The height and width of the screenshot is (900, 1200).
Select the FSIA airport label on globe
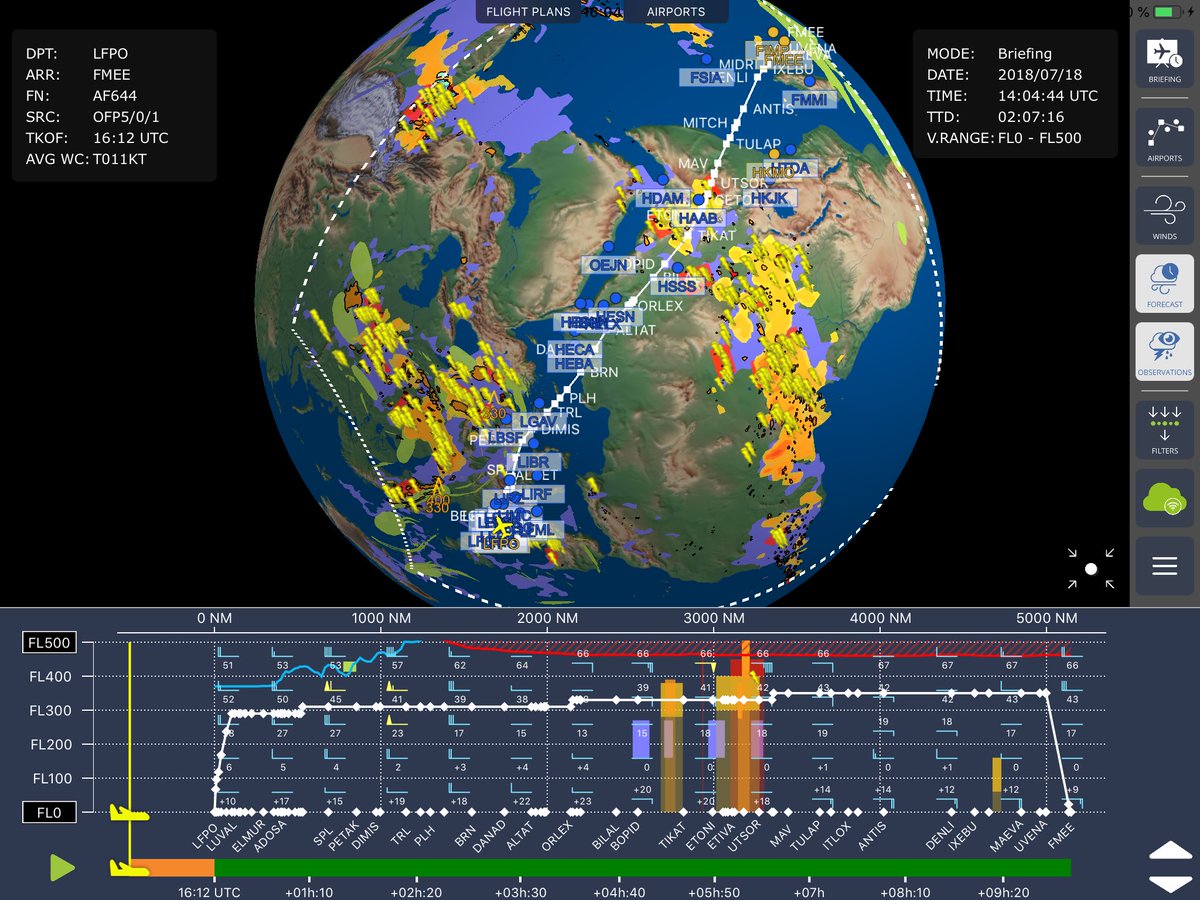(x=706, y=77)
